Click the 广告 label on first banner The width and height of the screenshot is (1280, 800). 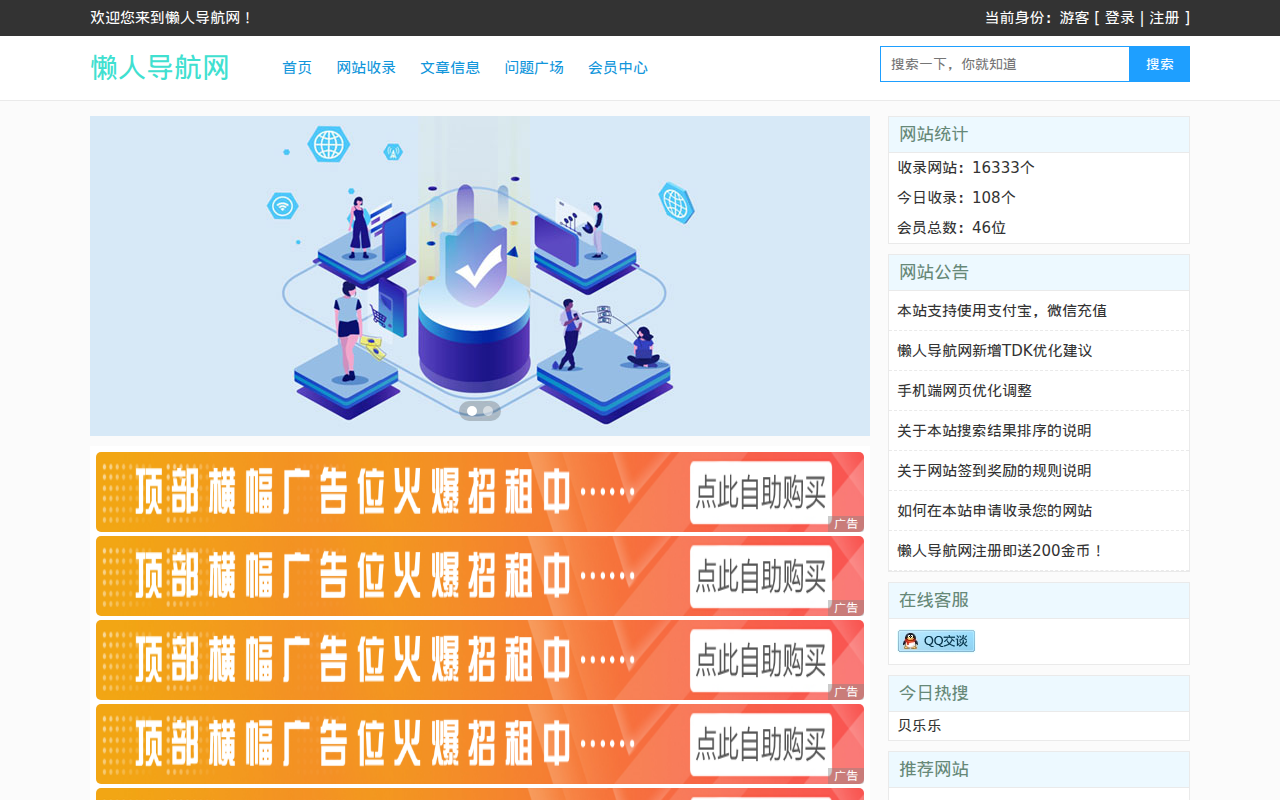(846, 523)
